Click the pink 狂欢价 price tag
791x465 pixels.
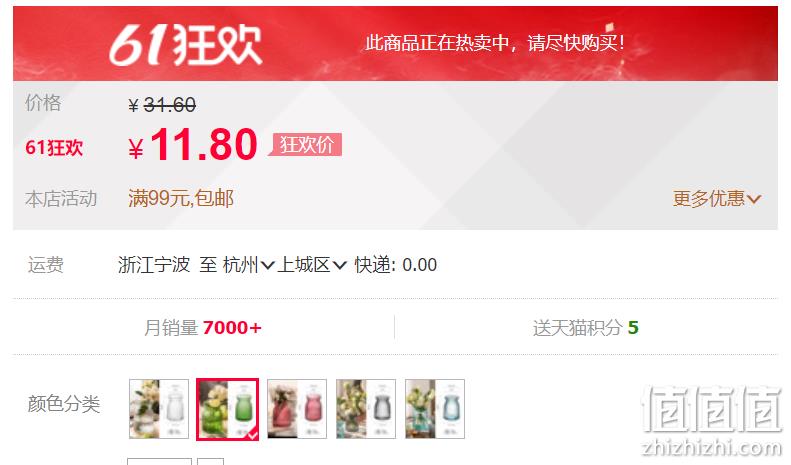tap(306, 145)
